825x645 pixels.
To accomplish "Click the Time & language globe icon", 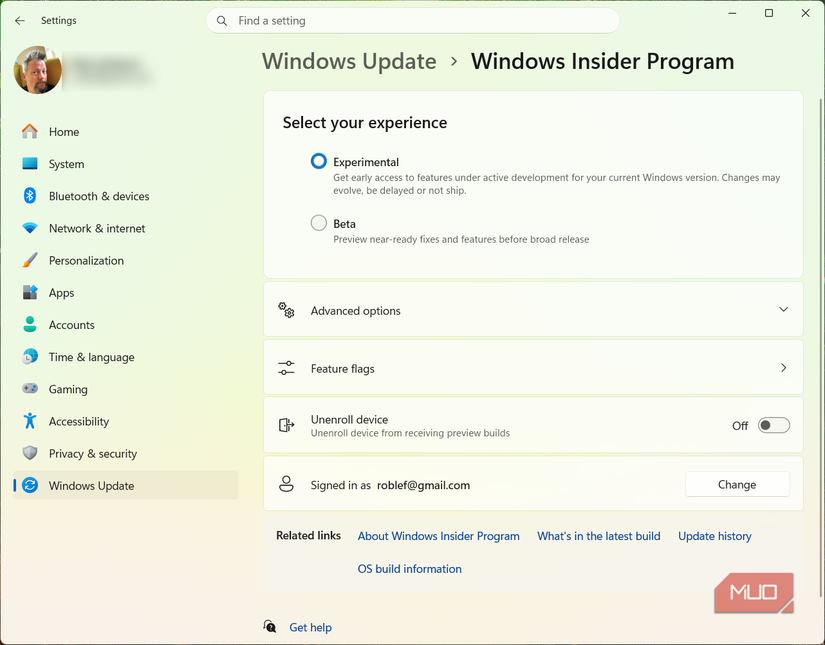I will [30, 356].
